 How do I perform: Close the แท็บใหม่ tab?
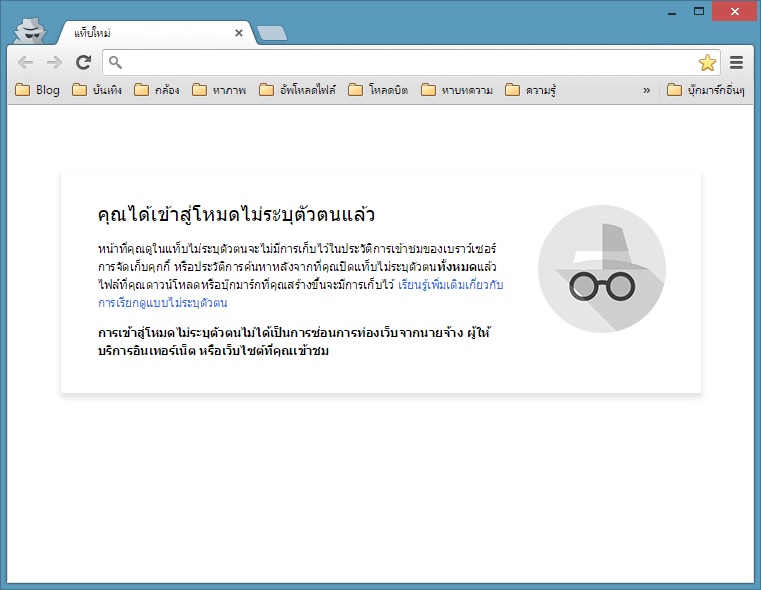click(239, 33)
